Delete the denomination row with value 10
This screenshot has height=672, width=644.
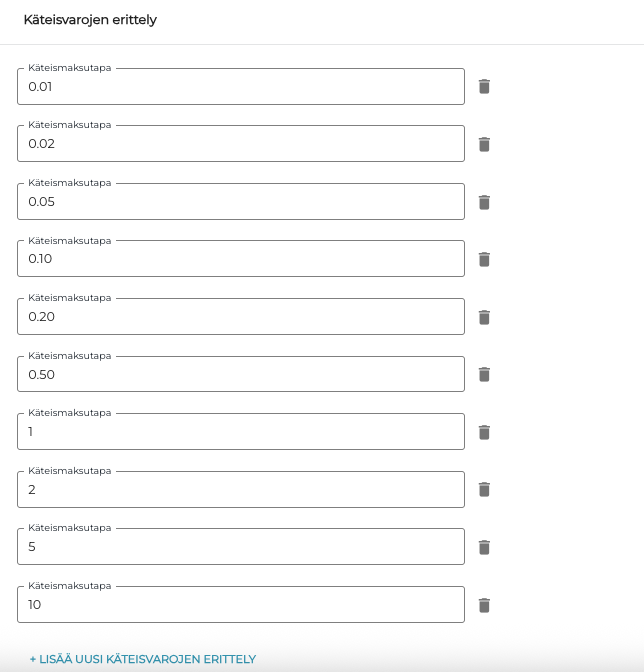point(484,605)
